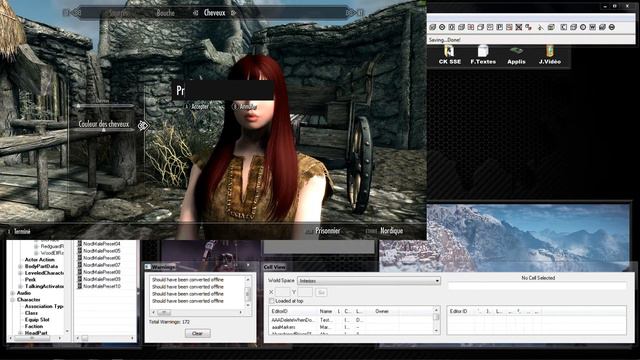Expand the TalkingActivator tree node
Screen dimensions: 640x360
20,287
